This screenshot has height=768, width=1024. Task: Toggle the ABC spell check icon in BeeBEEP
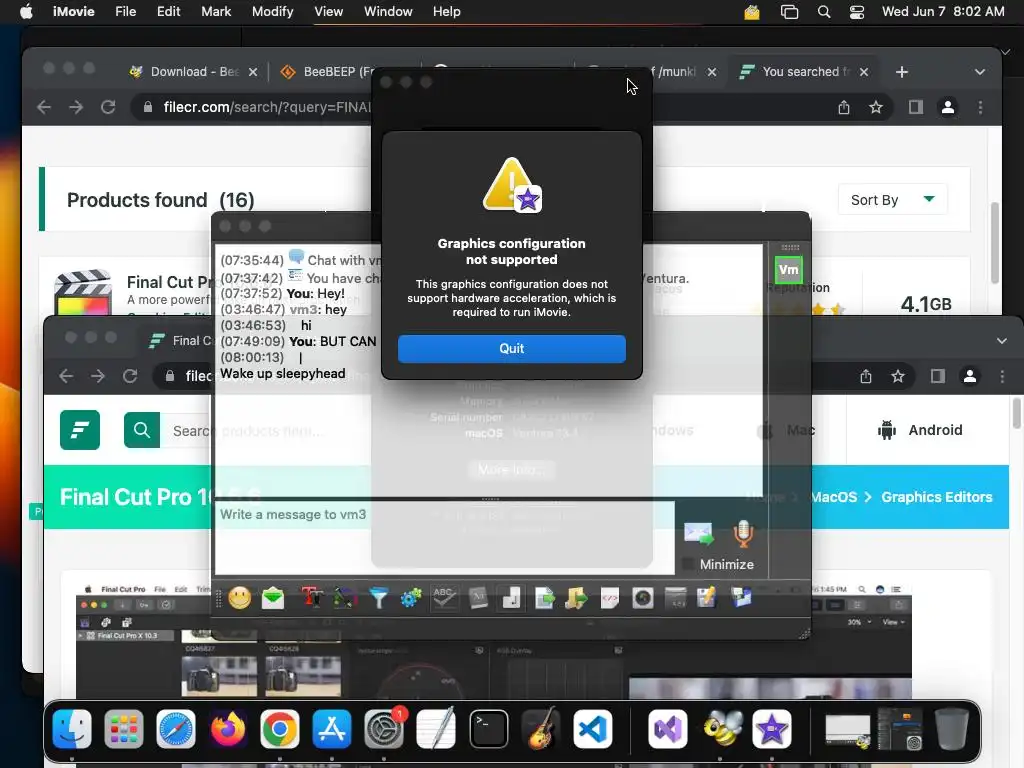pos(444,598)
